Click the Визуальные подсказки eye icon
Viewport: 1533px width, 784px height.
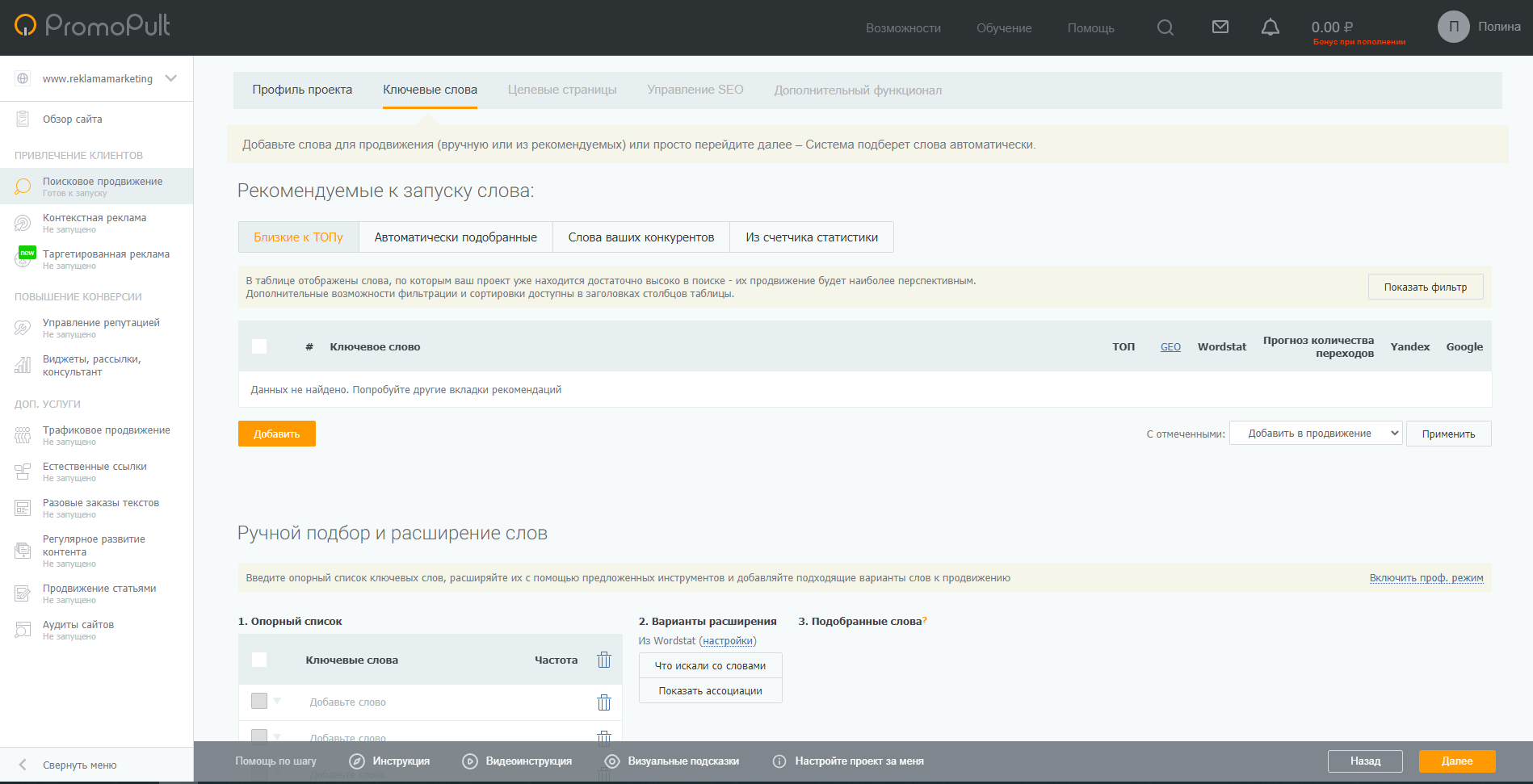(612, 761)
